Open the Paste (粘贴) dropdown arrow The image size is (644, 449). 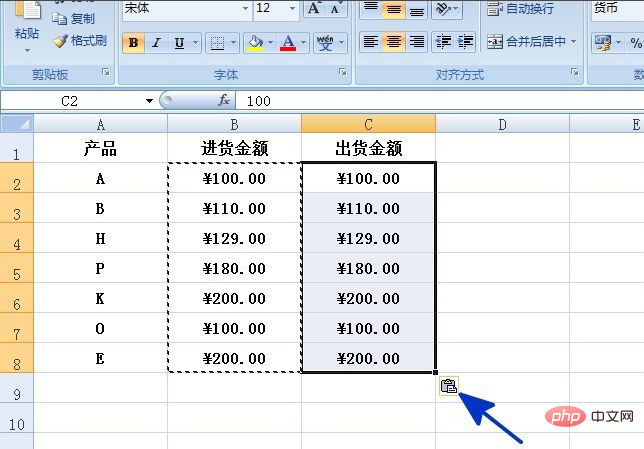point(28,51)
